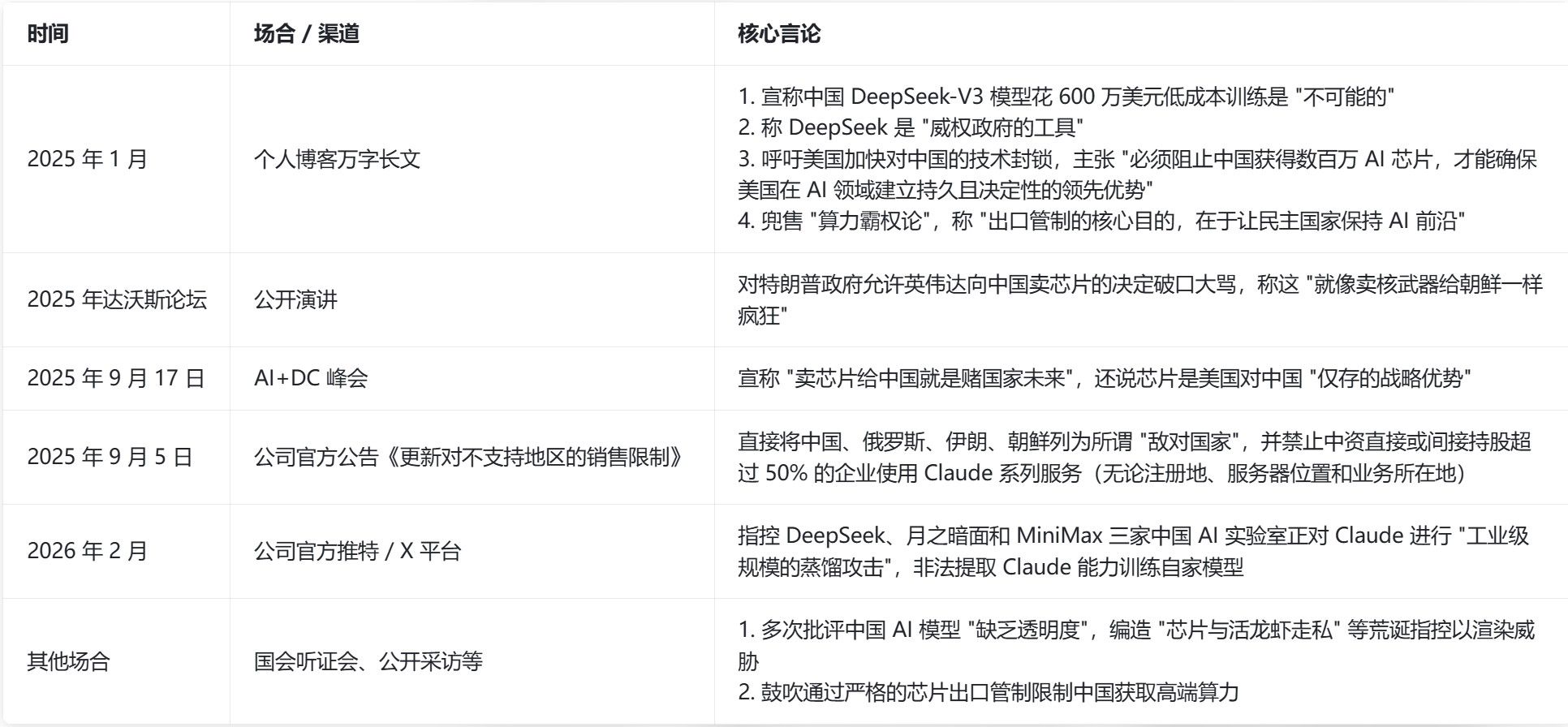
Task: Select the 2025 年达沃斯论坛 cell
Action: 117,299
